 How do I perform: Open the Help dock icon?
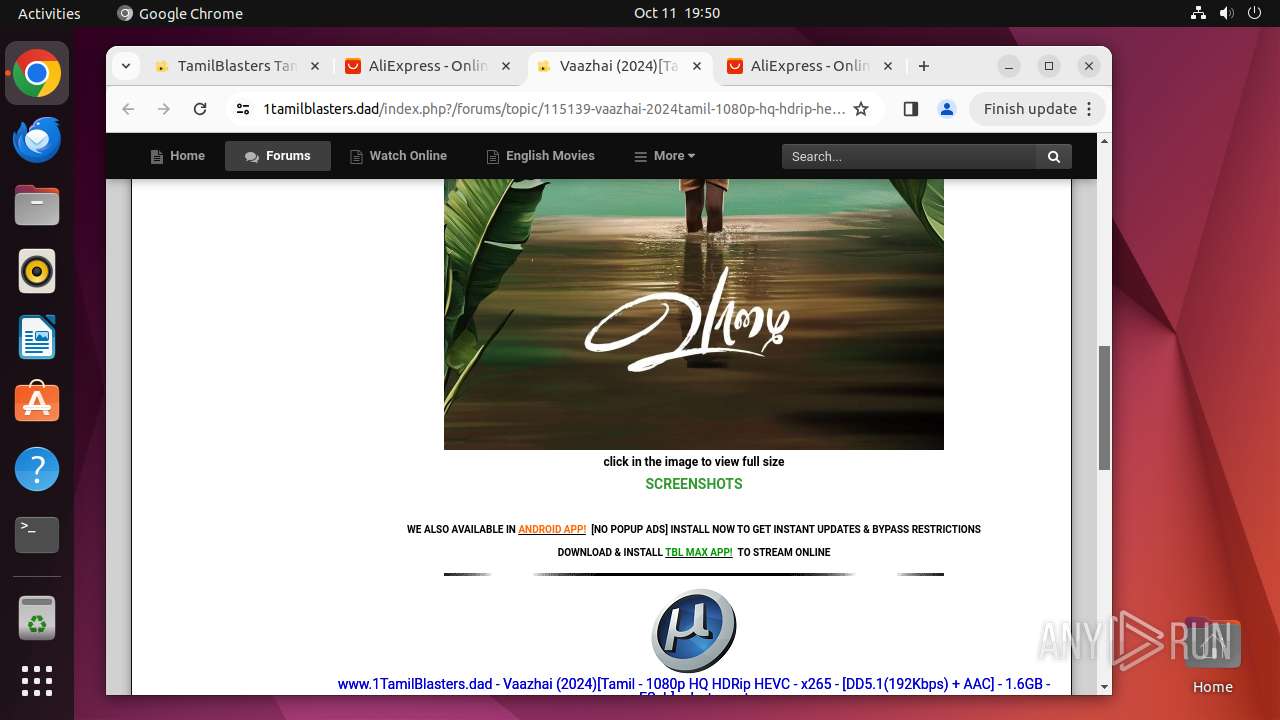[x=37, y=469]
